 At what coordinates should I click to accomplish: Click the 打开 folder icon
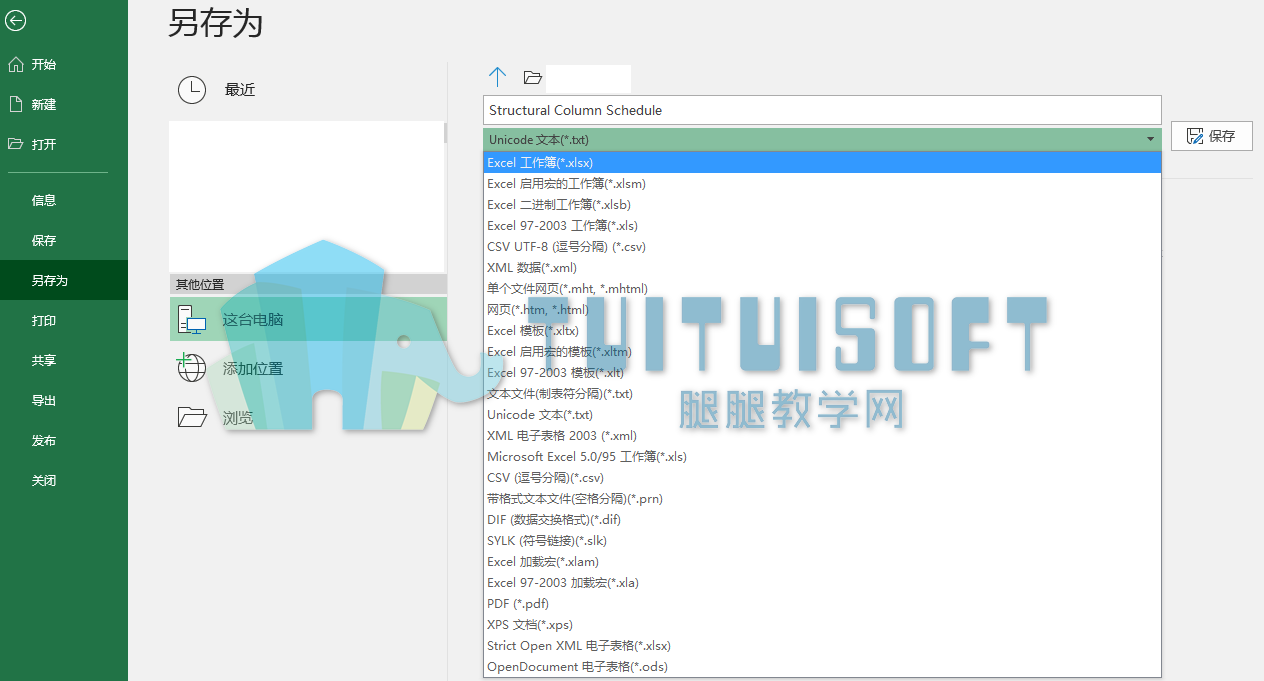[x=15, y=144]
